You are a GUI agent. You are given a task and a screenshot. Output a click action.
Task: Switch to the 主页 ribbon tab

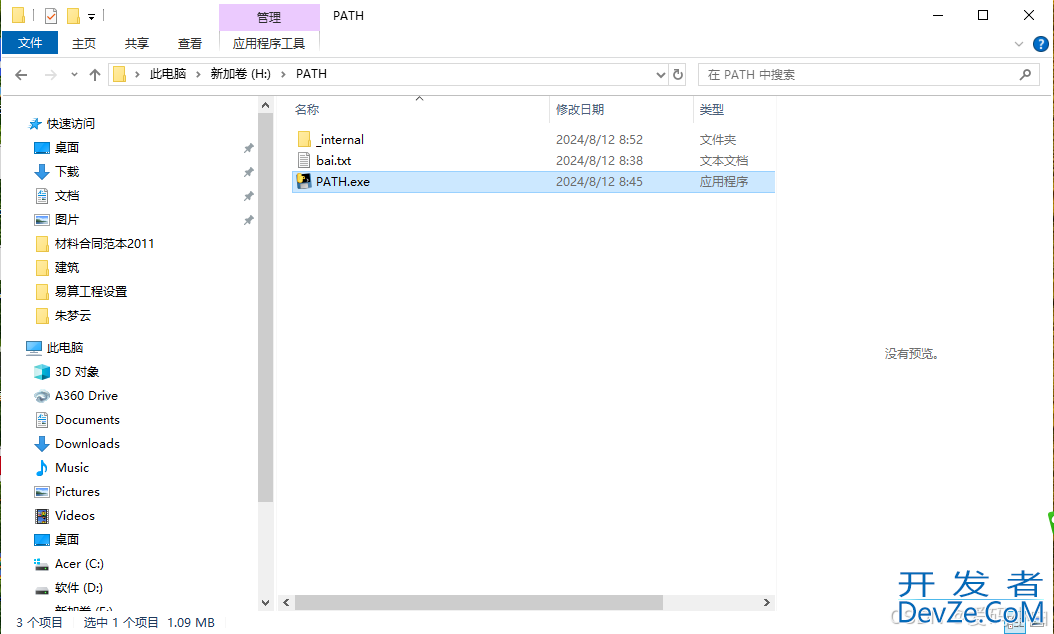point(84,44)
